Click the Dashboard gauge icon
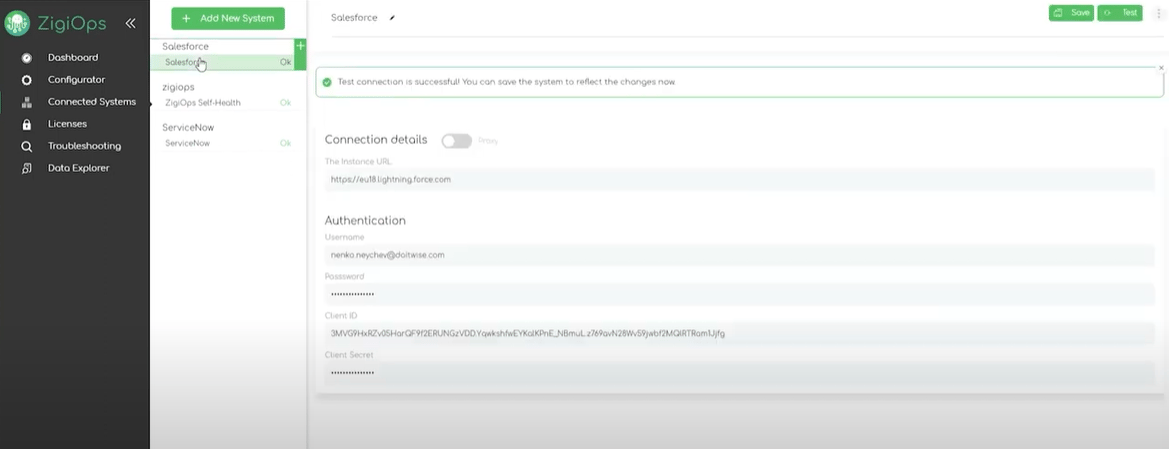Viewport: 1169px width, 449px height. [x=27, y=57]
